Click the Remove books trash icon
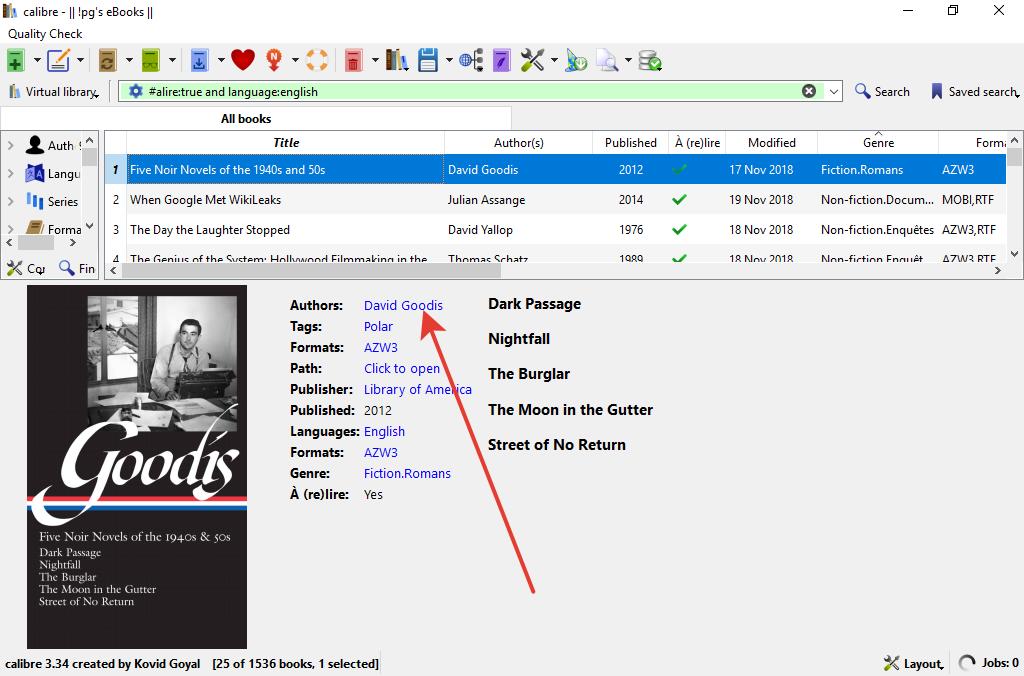The width and height of the screenshot is (1024, 676). point(353,61)
